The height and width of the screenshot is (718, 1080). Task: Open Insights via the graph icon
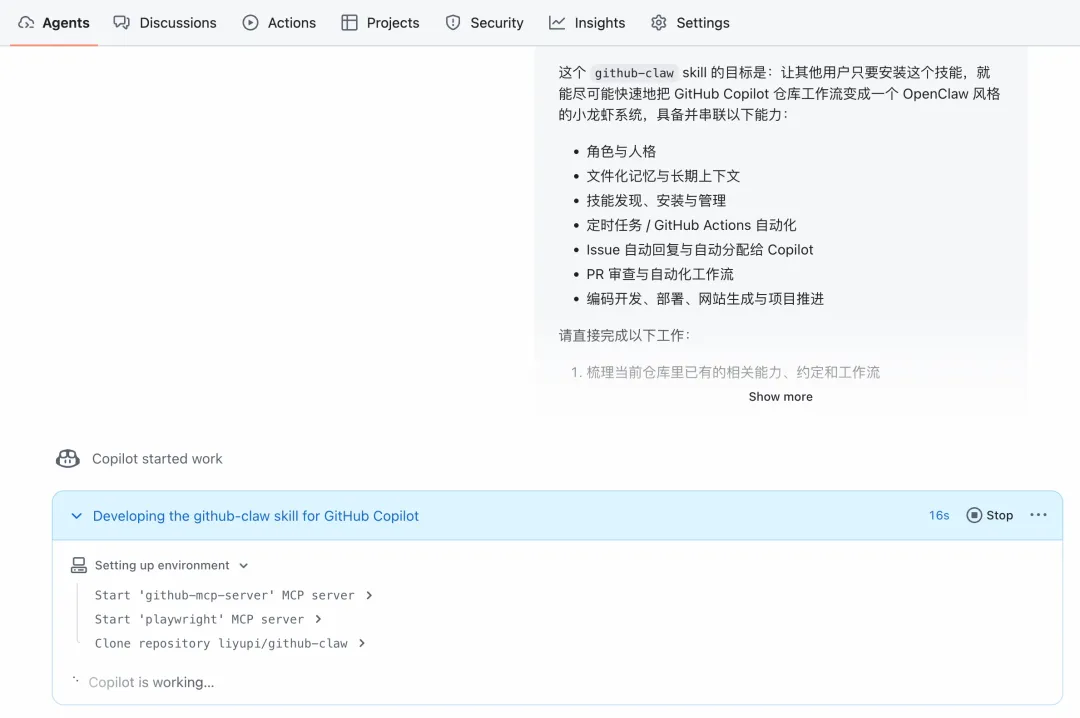(x=555, y=22)
